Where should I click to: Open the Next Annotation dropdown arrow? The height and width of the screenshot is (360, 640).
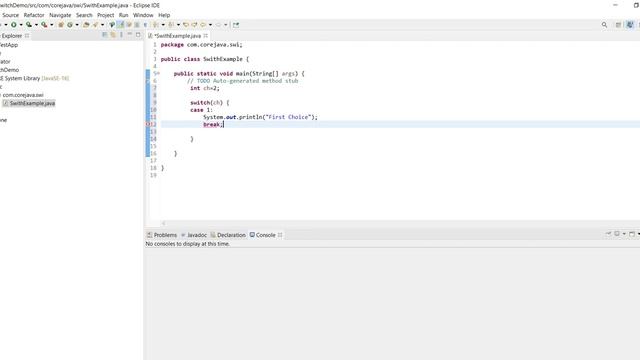click(x=163, y=25)
